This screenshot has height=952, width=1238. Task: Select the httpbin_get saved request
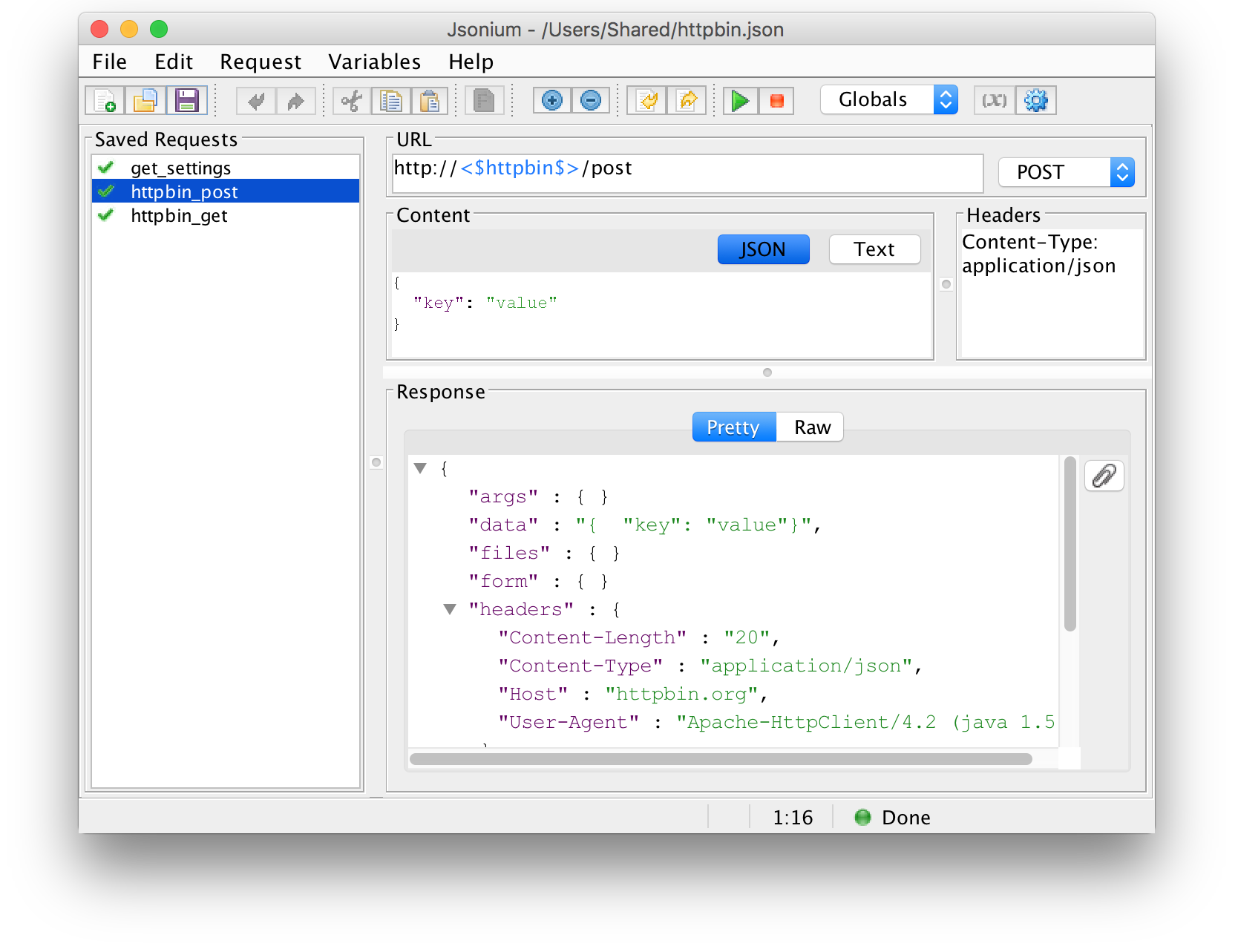[x=226, y=215]
